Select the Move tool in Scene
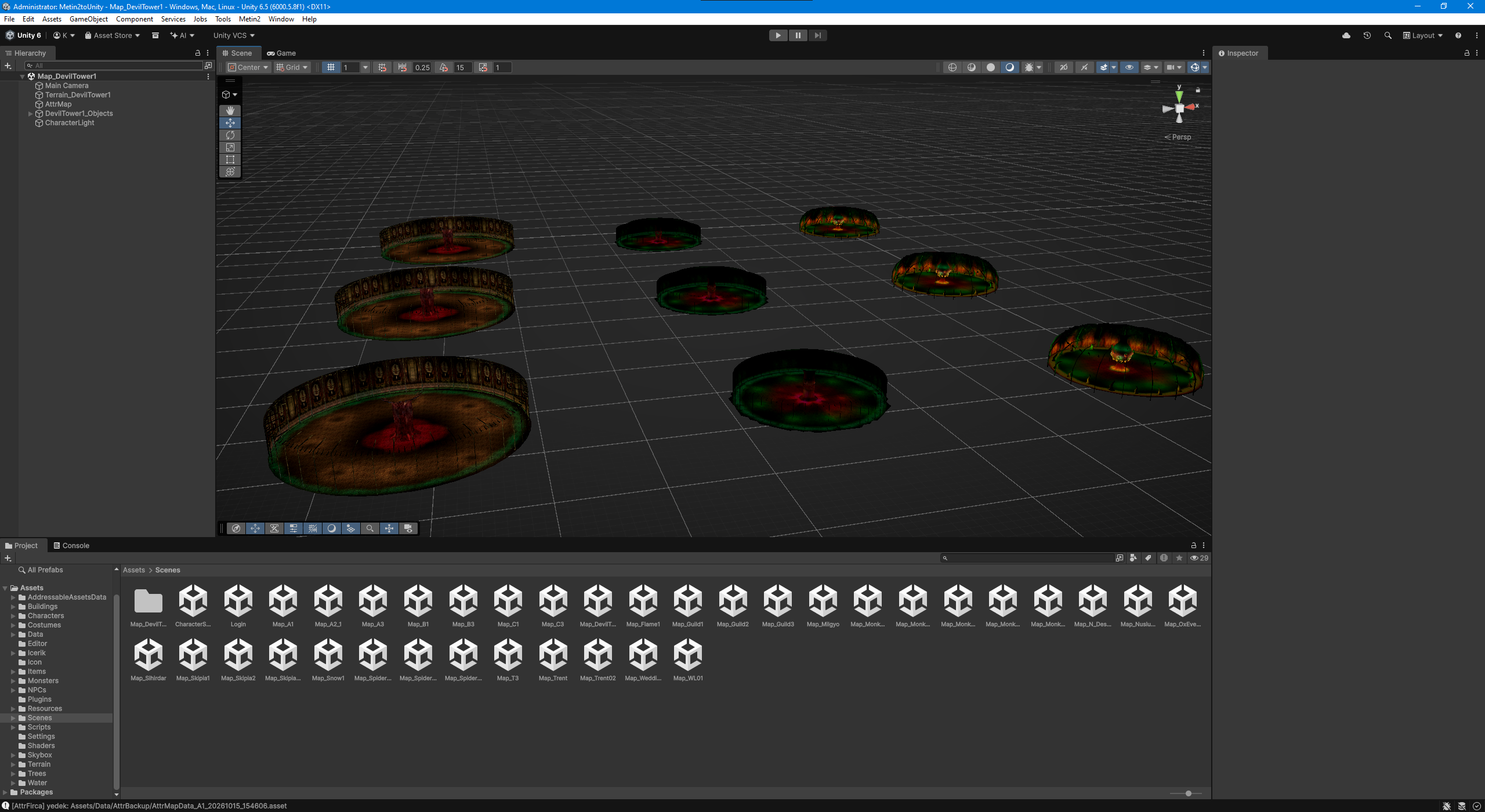The height and width of the screenshot is (812, 1485). click(230, 123)
